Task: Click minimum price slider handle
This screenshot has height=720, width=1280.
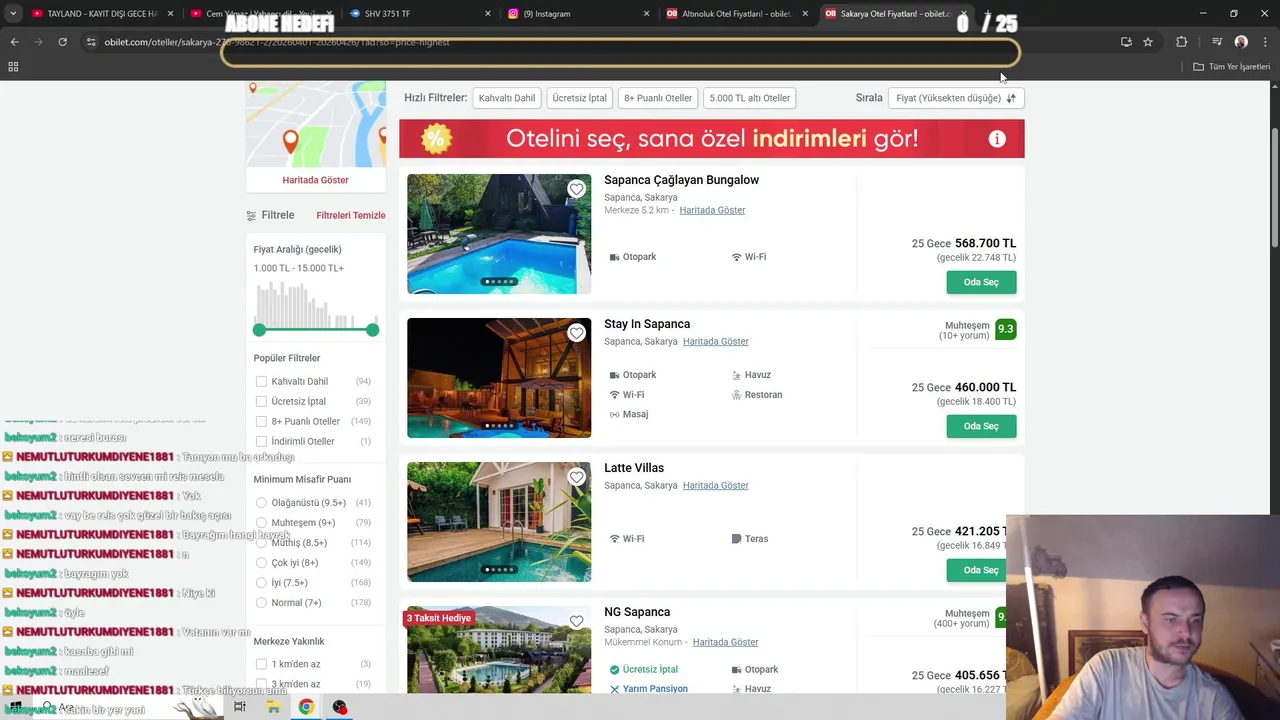Action: tap(260, 330)
